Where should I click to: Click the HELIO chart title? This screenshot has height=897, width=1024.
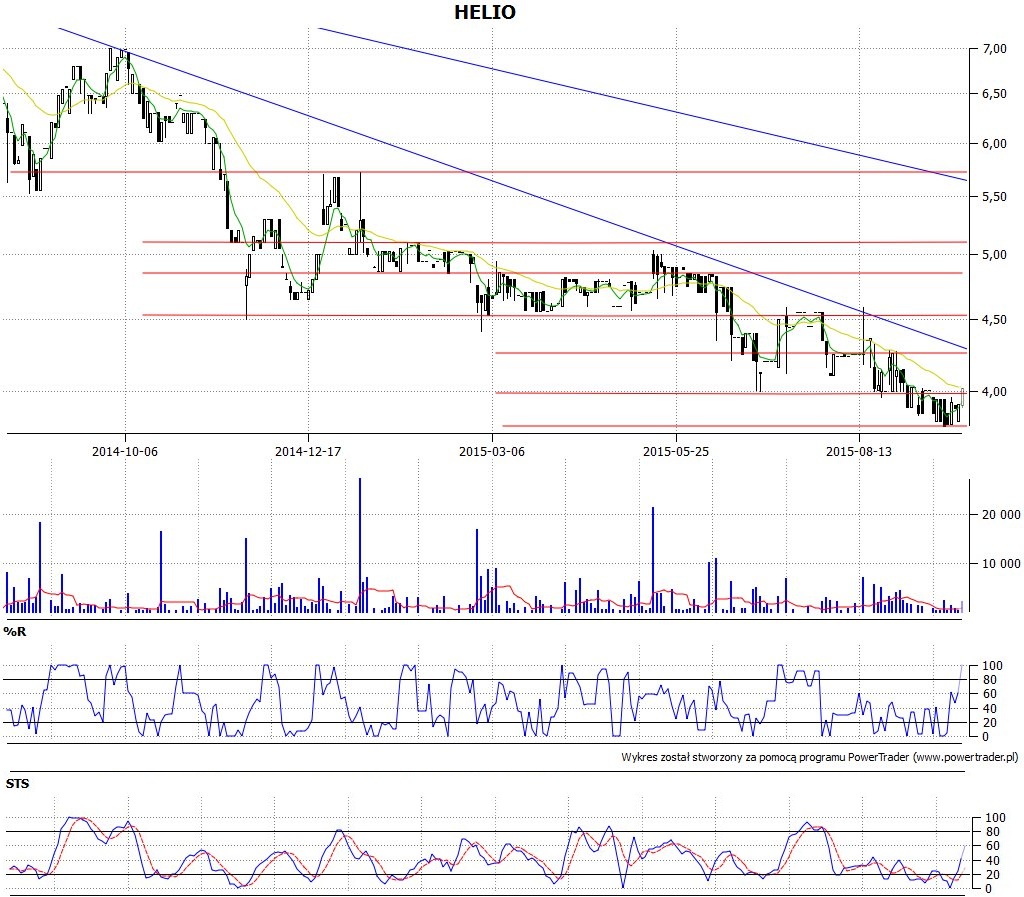point(485,12)
